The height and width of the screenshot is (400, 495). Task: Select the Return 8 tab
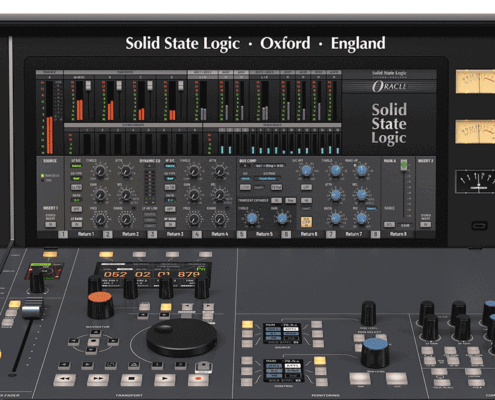(398, 234)
